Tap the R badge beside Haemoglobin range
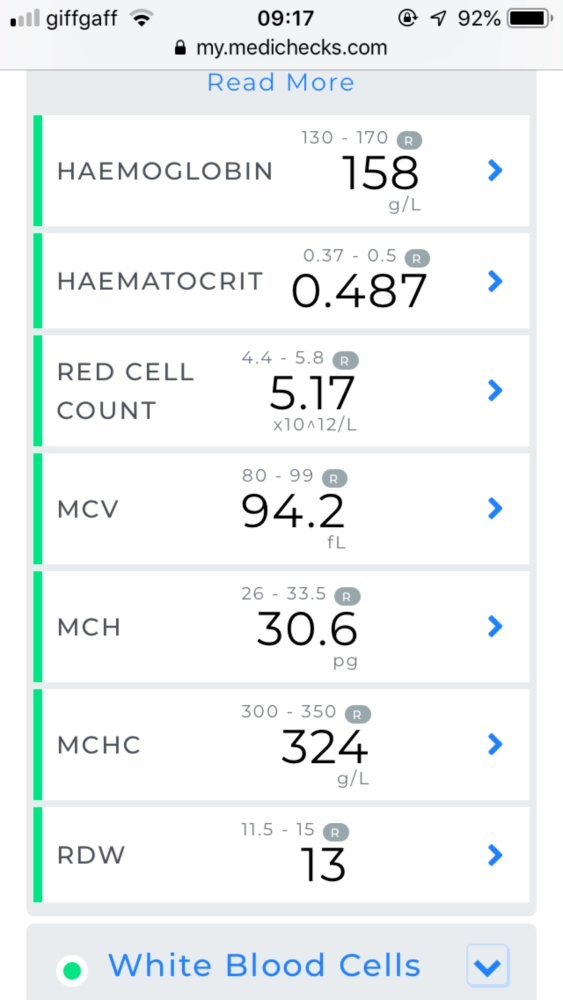The image size is (563, 1000). tap(409, 140)
